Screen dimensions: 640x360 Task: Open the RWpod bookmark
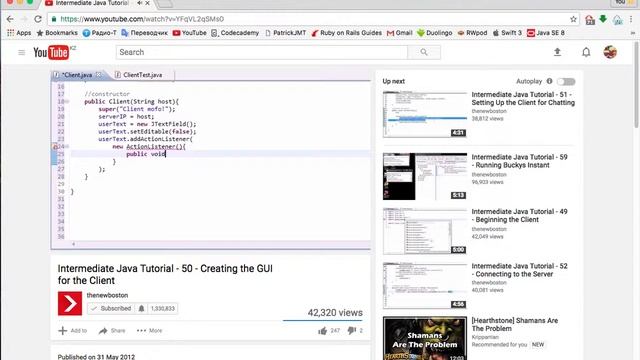pyautogui.click(x=472, y=33)
